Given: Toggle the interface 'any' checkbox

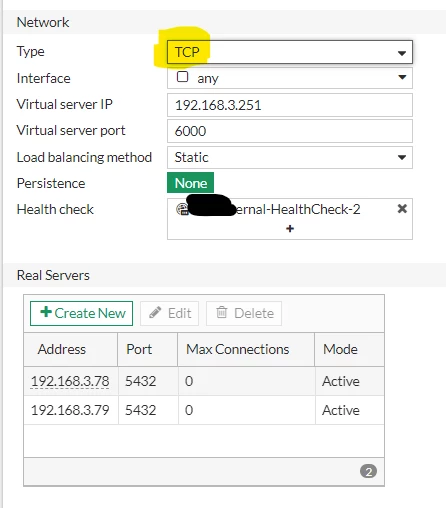Looking at the screenshot, I should (182, 77).
